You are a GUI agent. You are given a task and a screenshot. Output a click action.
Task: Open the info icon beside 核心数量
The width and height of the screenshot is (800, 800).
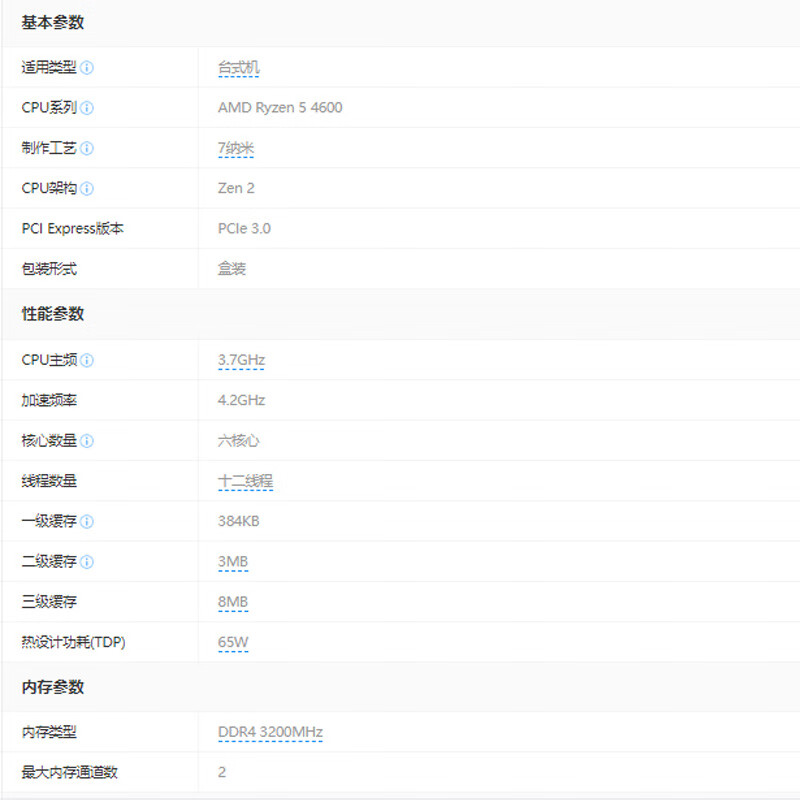tap(87, 441)
